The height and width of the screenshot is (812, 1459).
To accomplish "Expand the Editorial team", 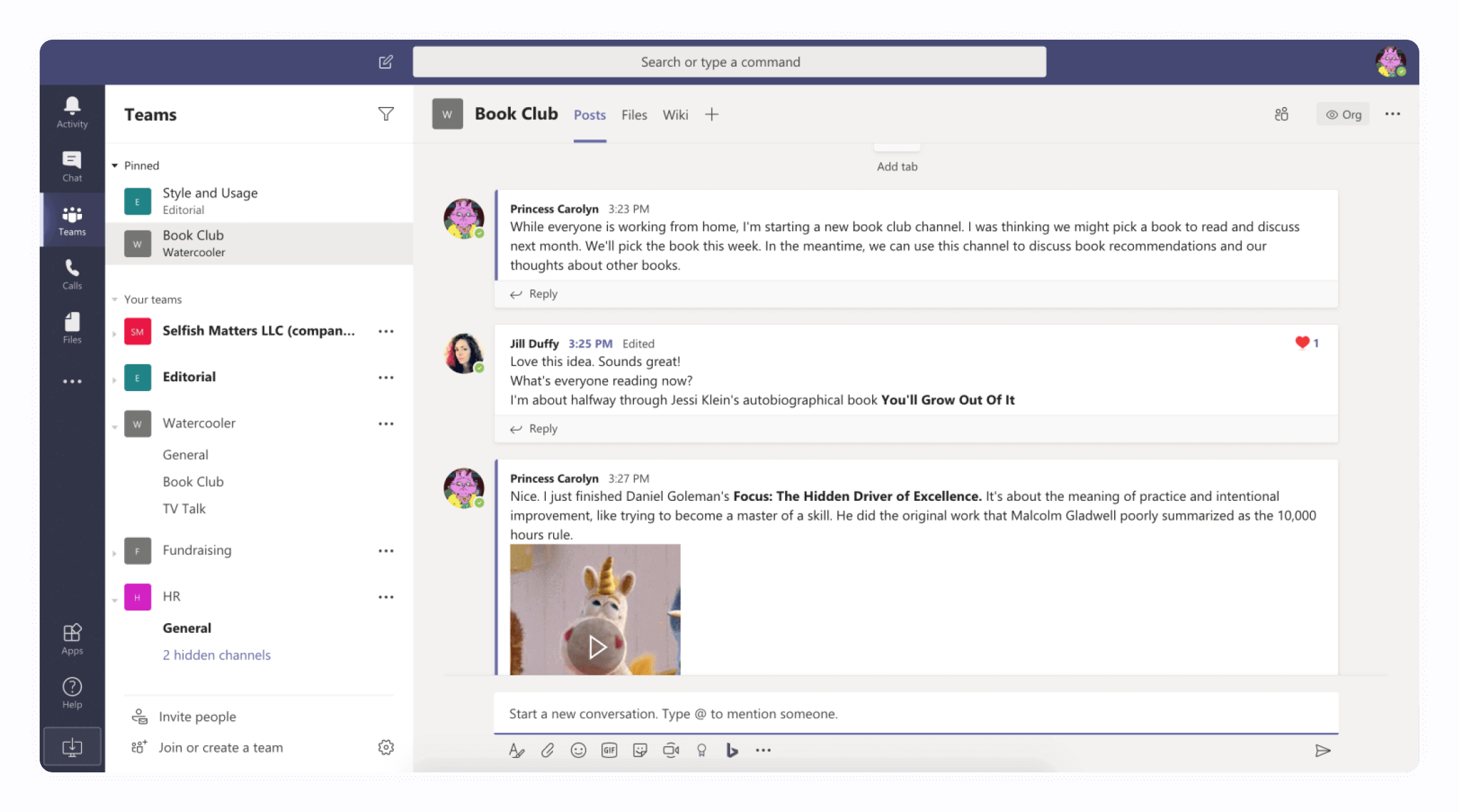I will [115, 380].
